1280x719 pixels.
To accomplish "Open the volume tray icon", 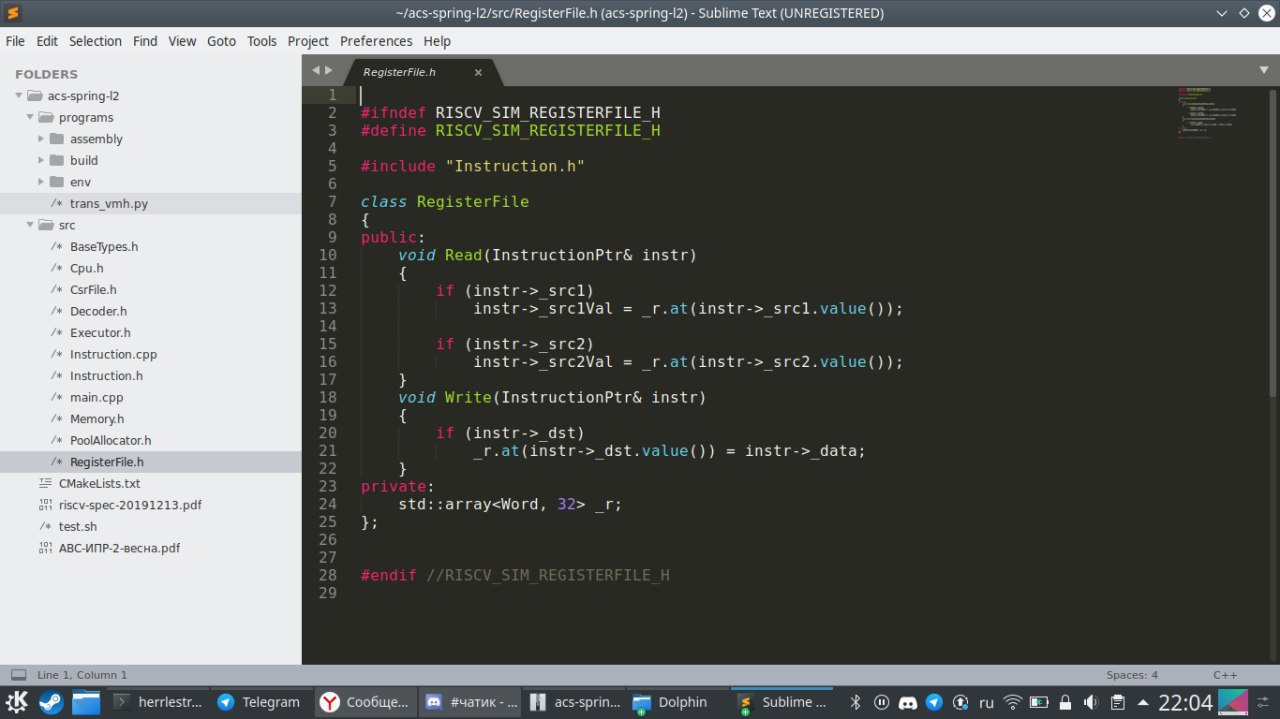I will tap(1092, 702).
